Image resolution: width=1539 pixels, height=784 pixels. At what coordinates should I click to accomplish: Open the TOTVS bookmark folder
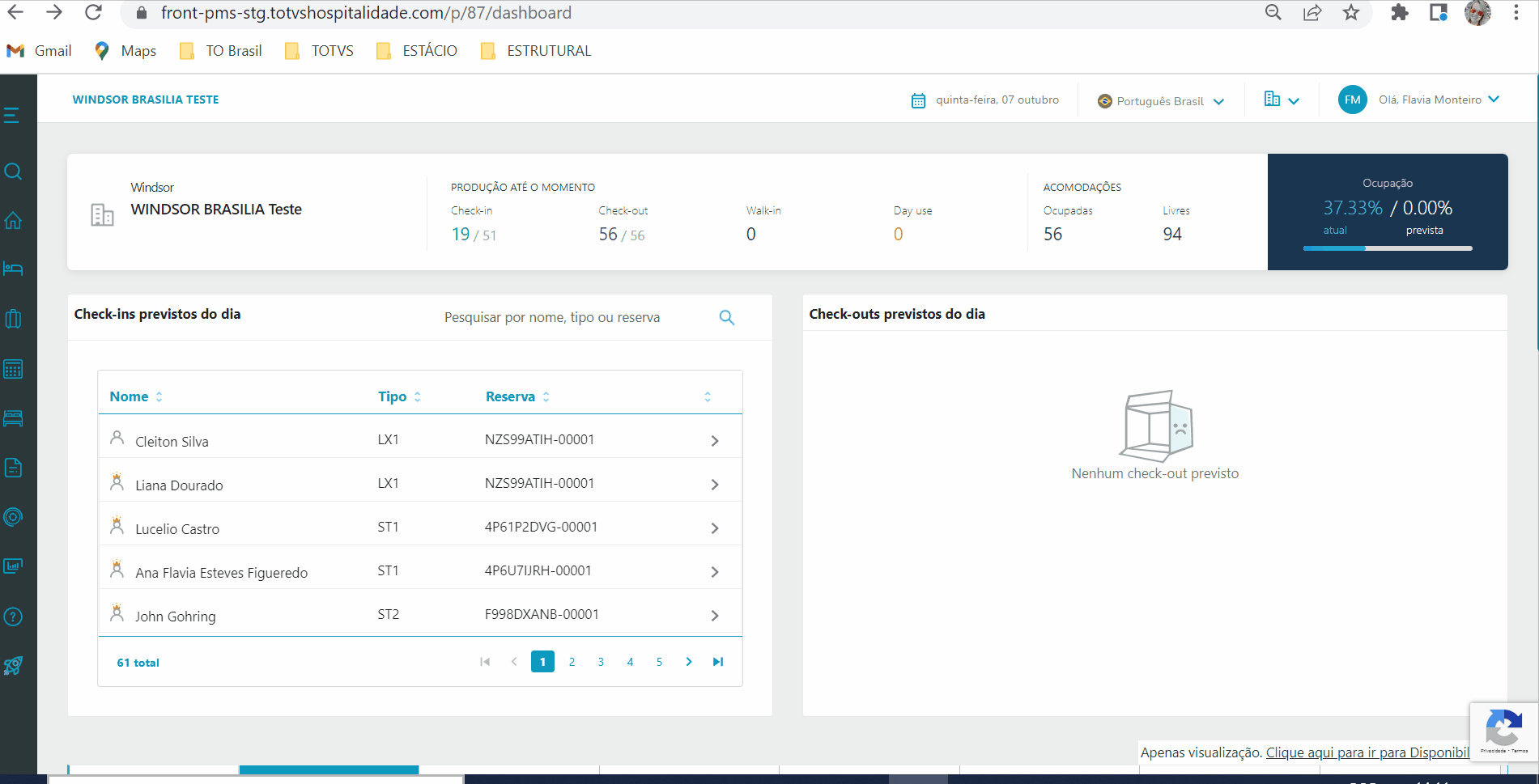tap(320, 51)
